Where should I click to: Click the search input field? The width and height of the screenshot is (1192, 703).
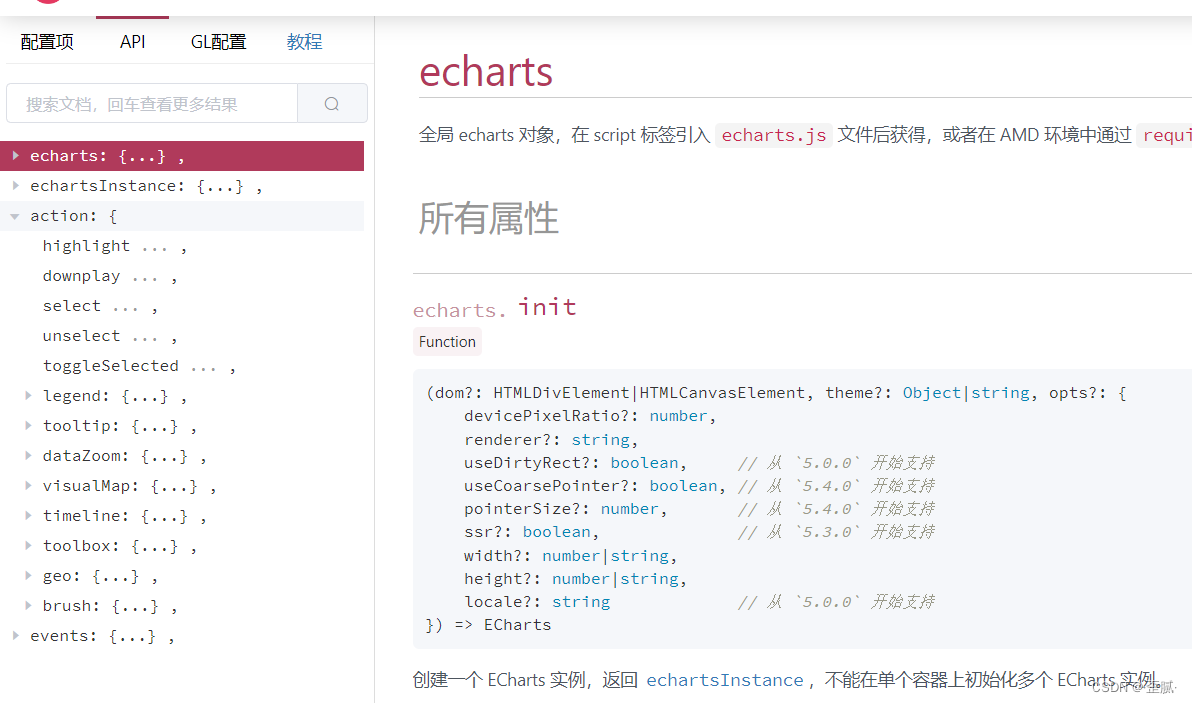tap(150, 103)
